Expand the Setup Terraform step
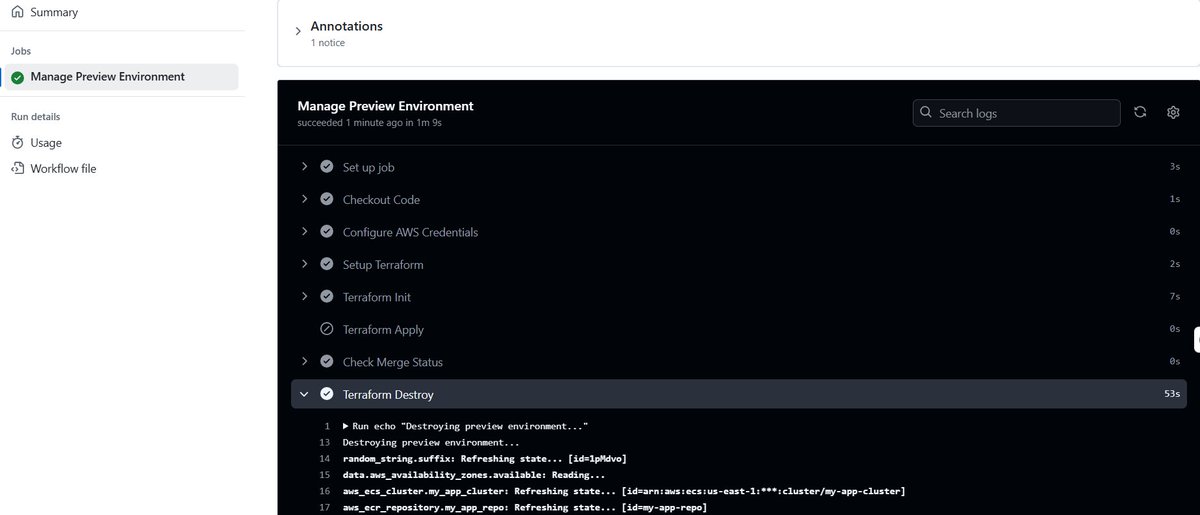This screenshot has height=515, width=1200. [304, 265]
